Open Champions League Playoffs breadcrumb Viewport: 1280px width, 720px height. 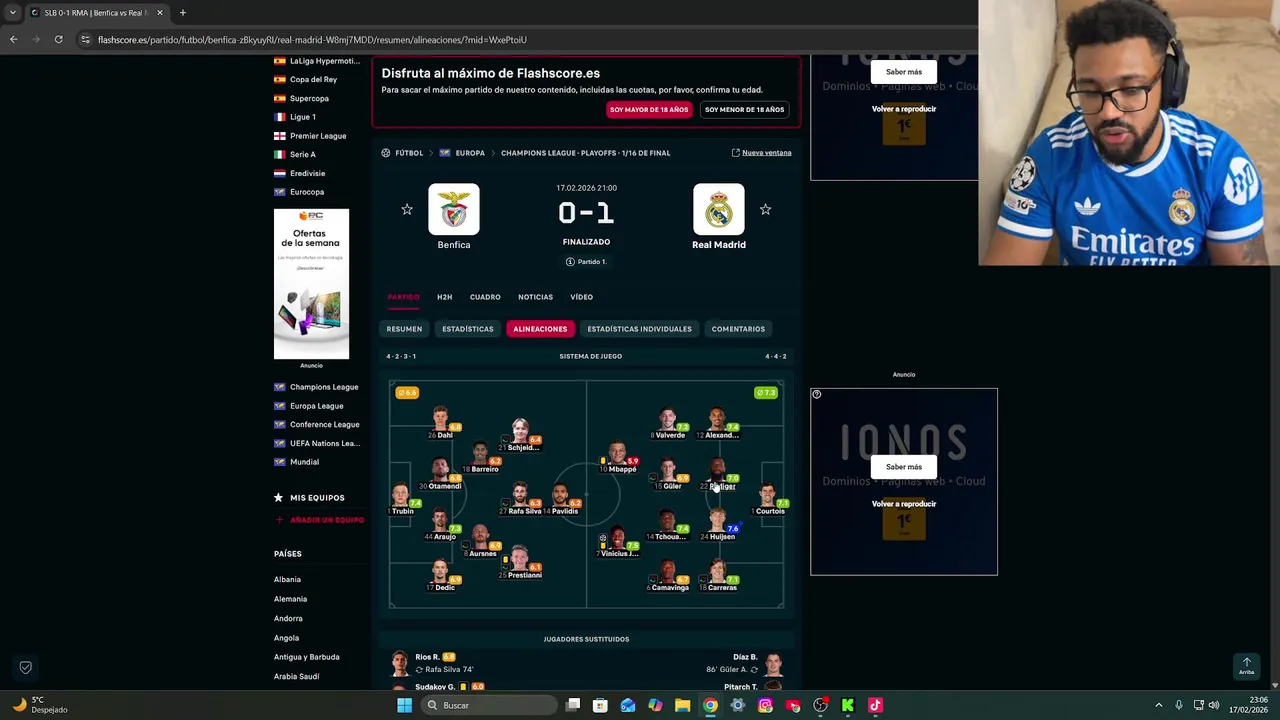585,153
